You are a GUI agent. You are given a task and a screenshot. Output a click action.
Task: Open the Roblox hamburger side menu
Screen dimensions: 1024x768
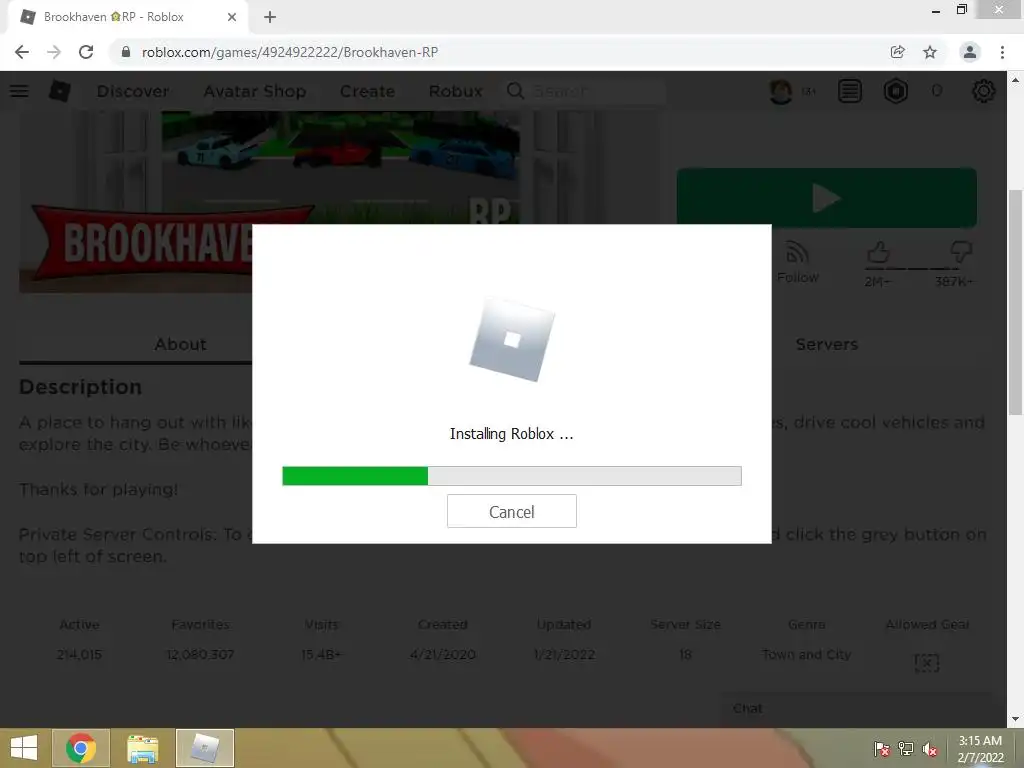19,91
